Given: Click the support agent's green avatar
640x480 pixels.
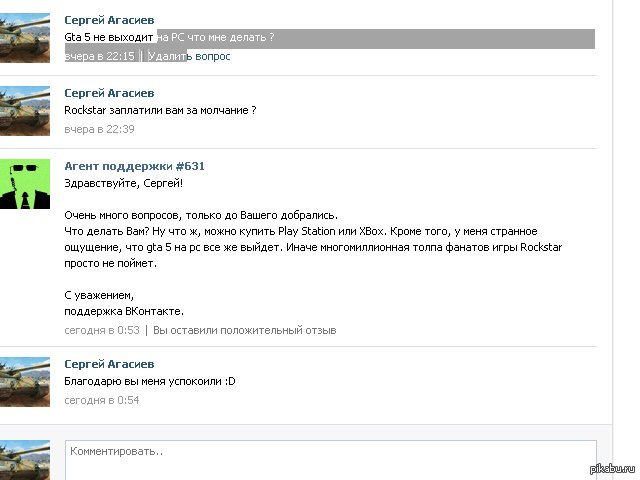Looking at the screenshot, I should point(25,183).
